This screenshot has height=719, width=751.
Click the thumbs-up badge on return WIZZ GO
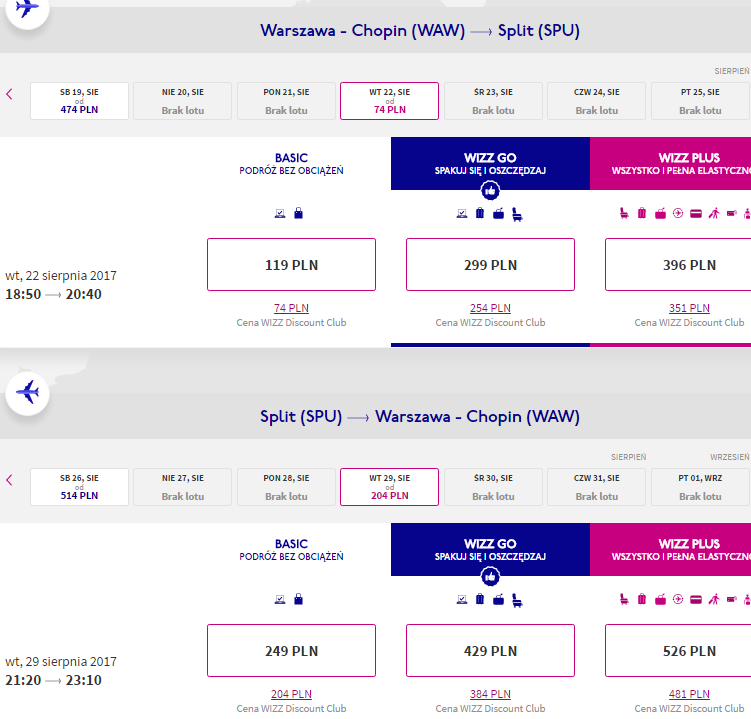pos(490,577)
